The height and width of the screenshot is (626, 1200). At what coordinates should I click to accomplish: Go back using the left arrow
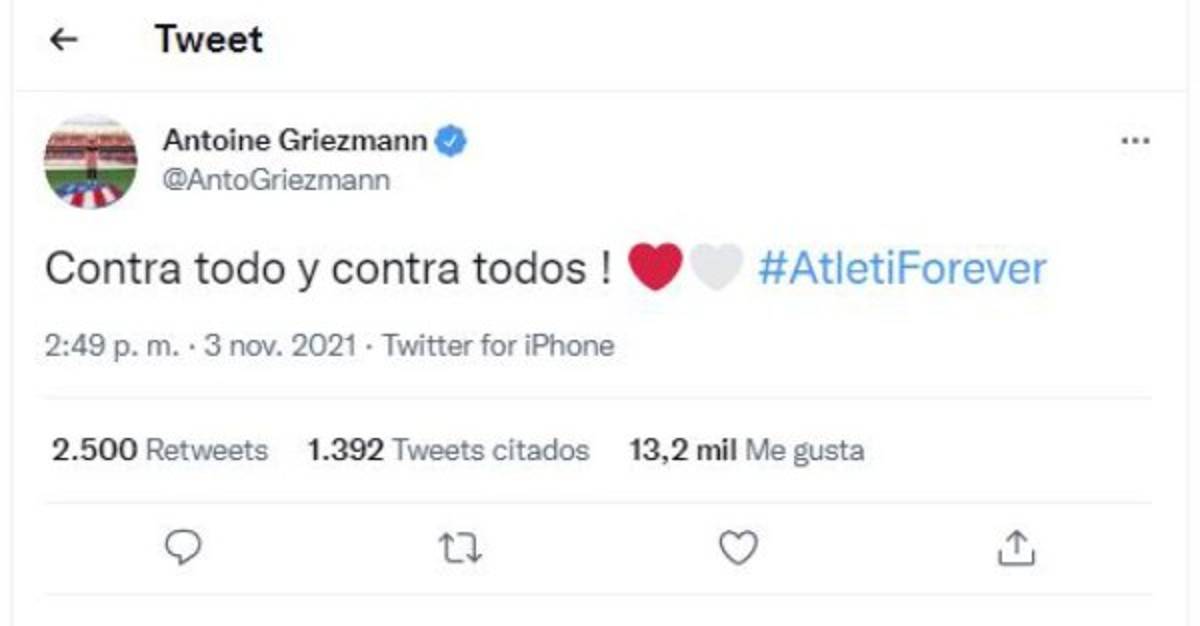(x=64, y=40)
